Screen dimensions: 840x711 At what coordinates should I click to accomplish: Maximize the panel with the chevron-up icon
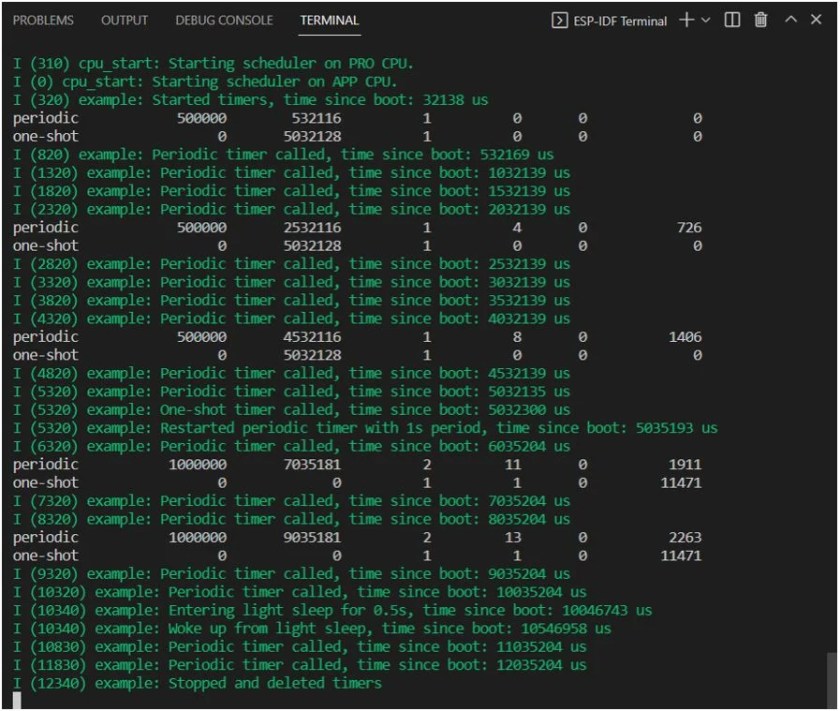point(791,18)
